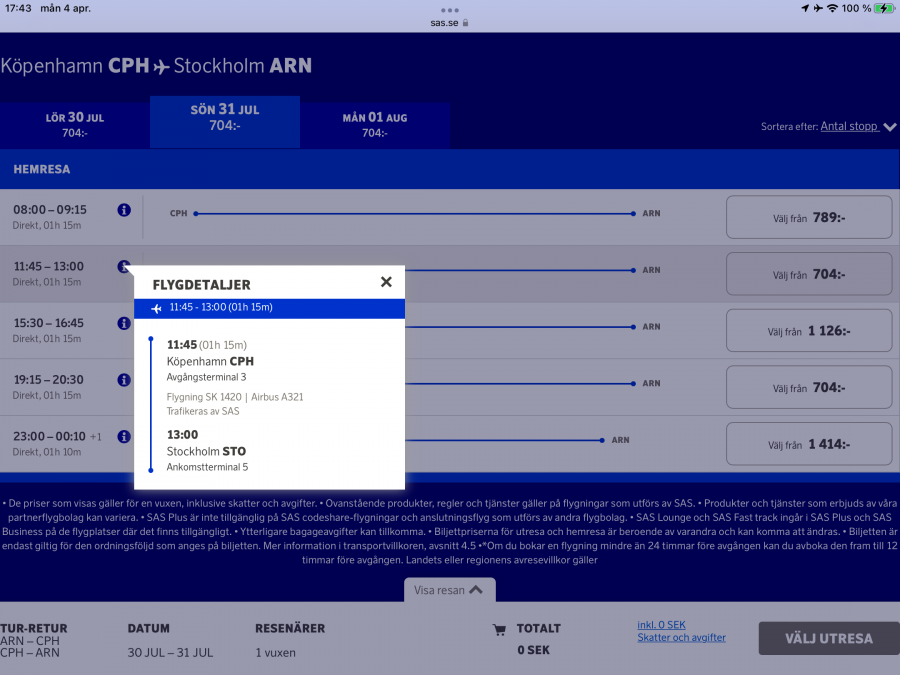Click the shopping cart icon
The image size is (900, 675).
click(x=499, y=630)
